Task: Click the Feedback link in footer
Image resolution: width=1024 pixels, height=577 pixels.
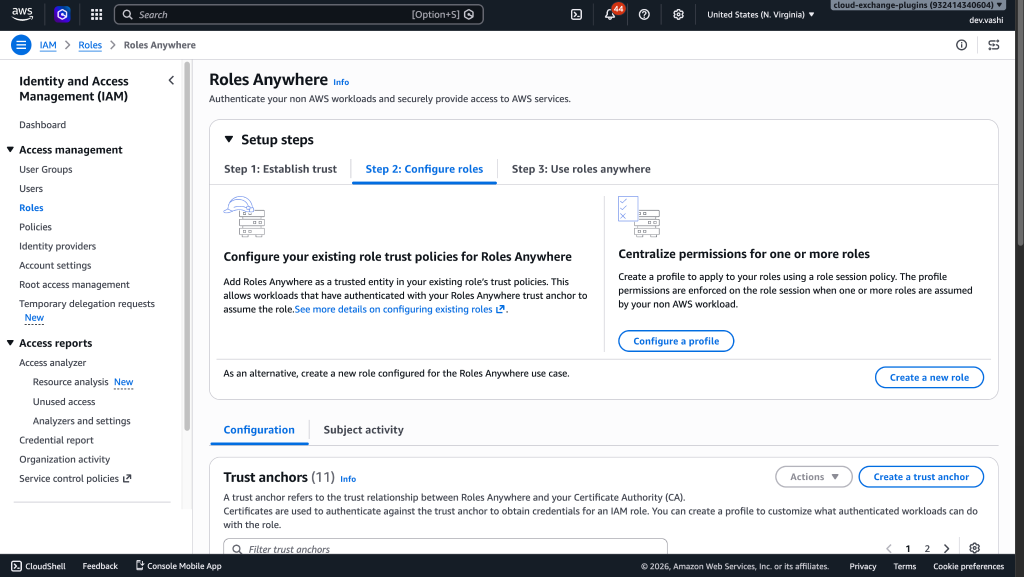Action: 100,566
